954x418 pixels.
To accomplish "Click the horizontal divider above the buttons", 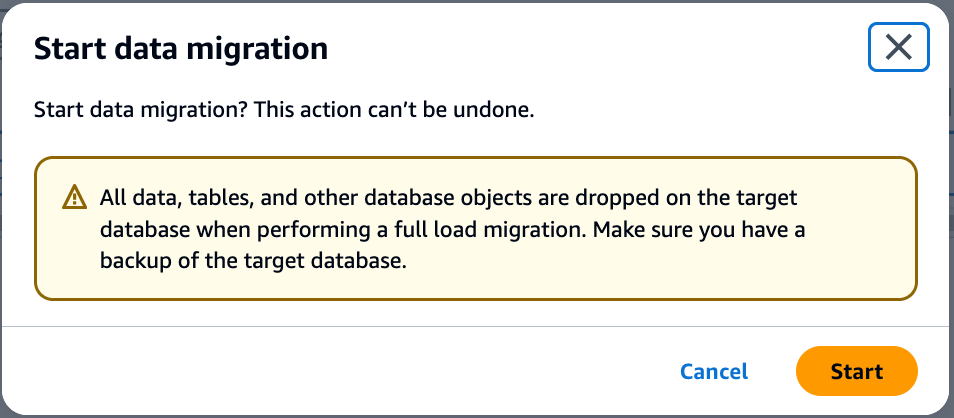I will point(477,327).
